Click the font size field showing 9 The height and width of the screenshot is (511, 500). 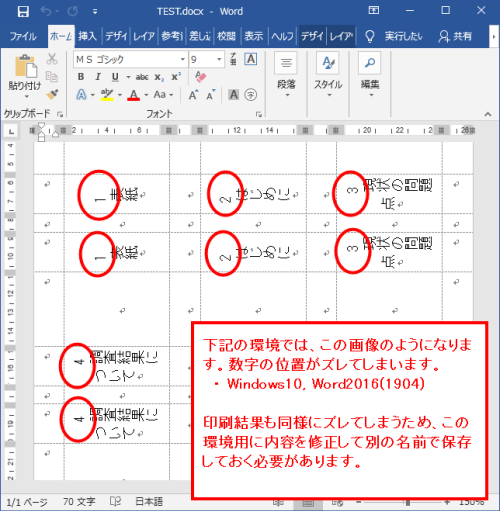click(x=202, y=59)
